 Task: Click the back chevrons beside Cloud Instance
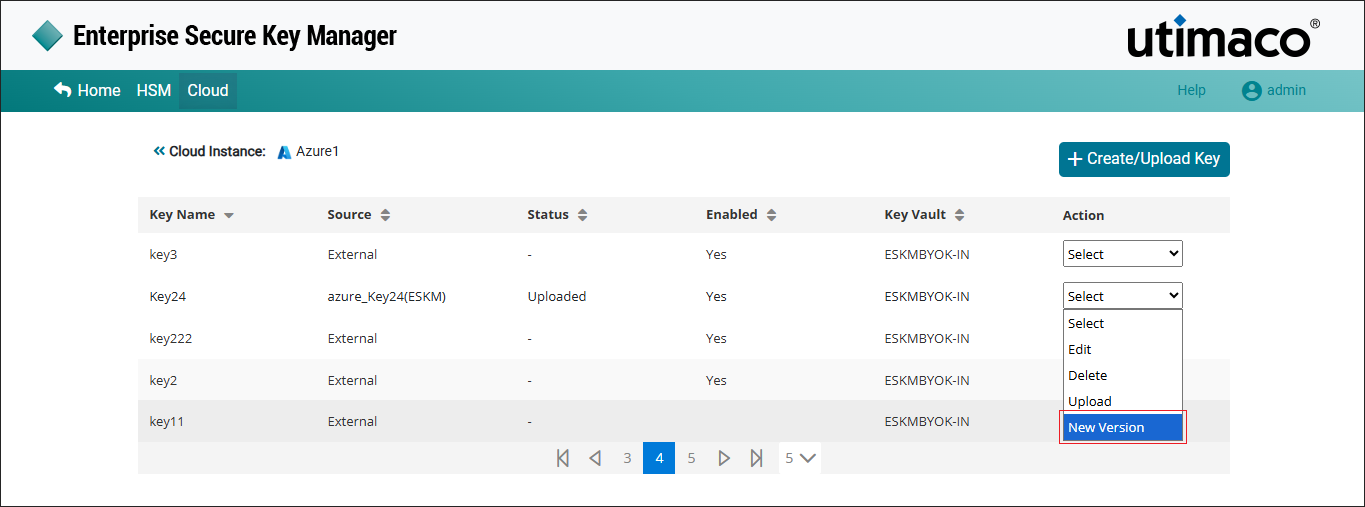pos(159,151)
